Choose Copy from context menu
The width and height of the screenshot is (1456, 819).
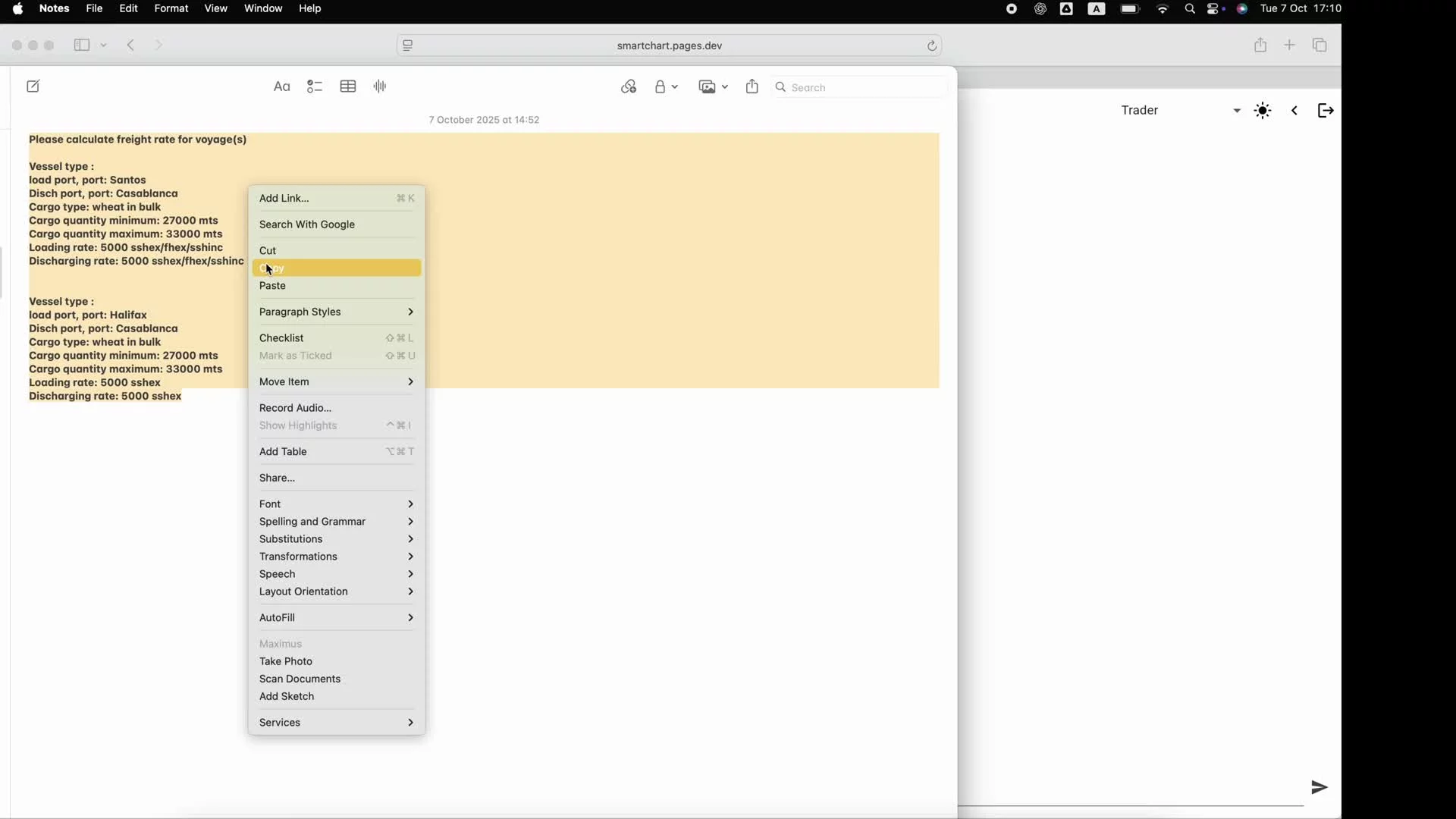(336, 268)
